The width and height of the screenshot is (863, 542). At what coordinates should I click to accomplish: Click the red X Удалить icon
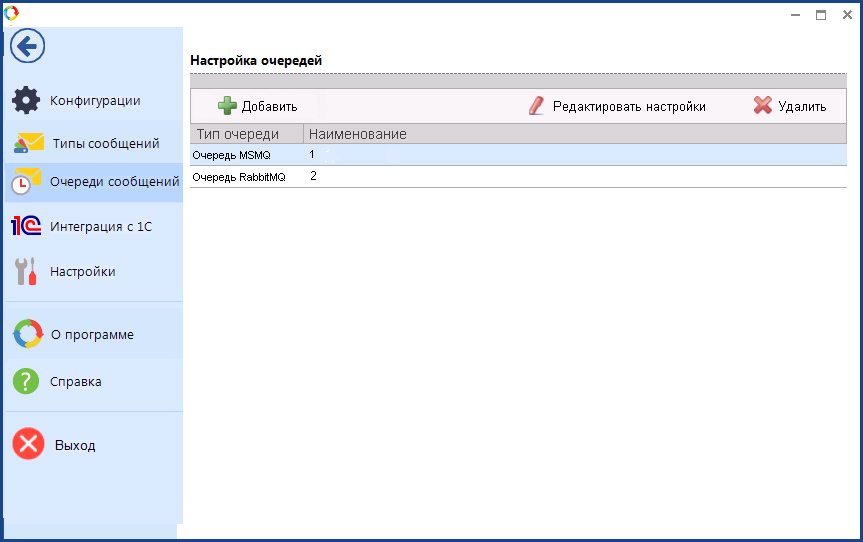(x=763, y=105)
